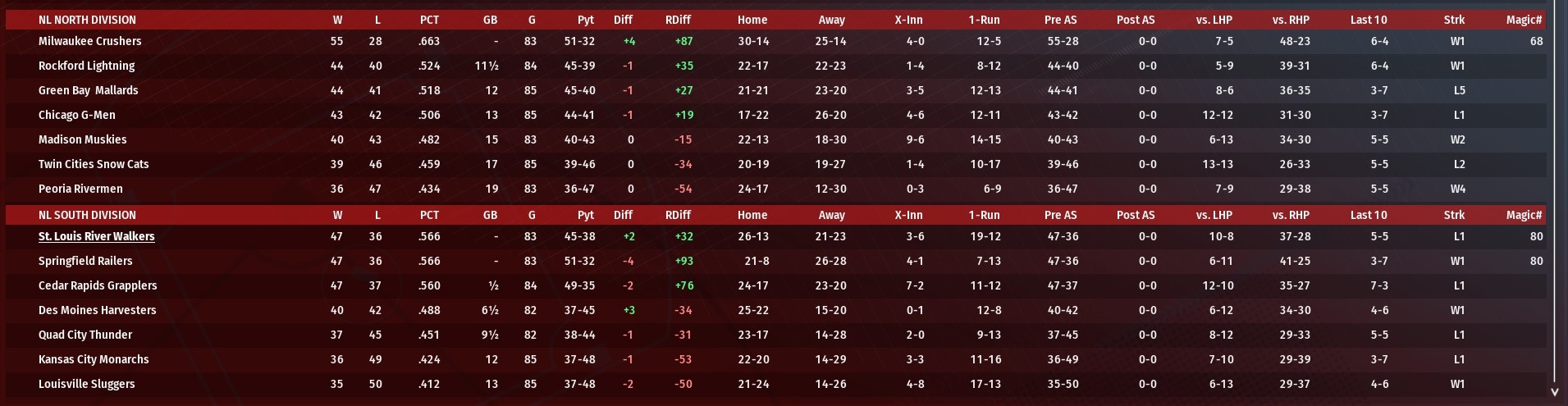Image resolution: width=1568 pixels, height=406 pixels.
Task: Open Cedar Rapids Grapplers team page
Action: coord(98,285)
